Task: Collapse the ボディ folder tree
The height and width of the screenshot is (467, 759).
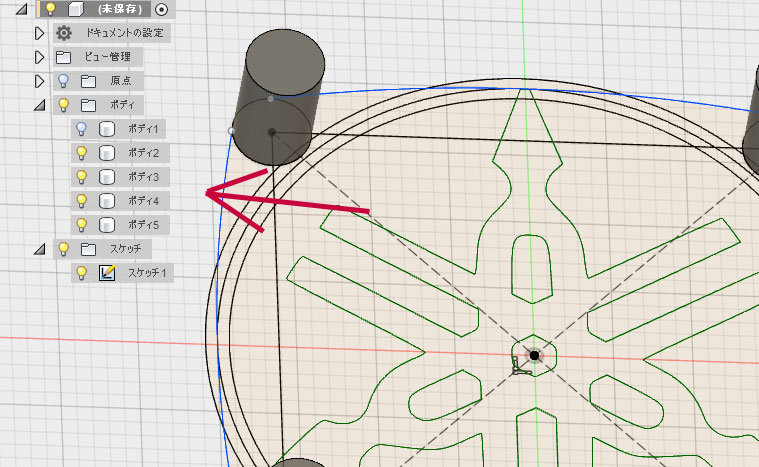Action: pyautogui.click(x=40, y=105)
